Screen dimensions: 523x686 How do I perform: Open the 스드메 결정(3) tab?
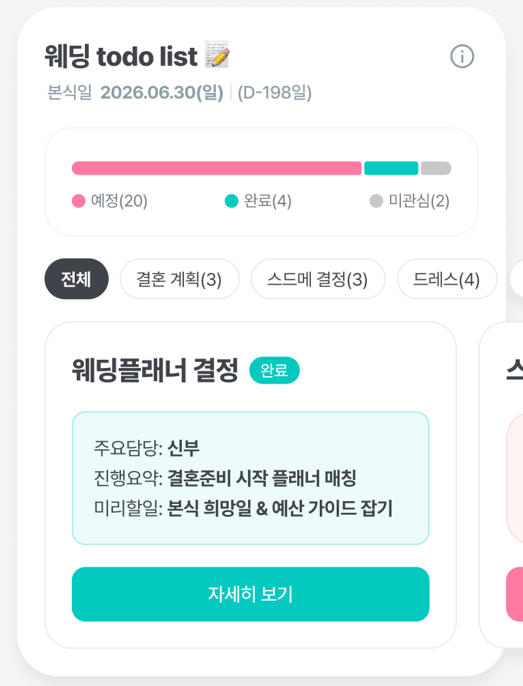tap(318, 279)
